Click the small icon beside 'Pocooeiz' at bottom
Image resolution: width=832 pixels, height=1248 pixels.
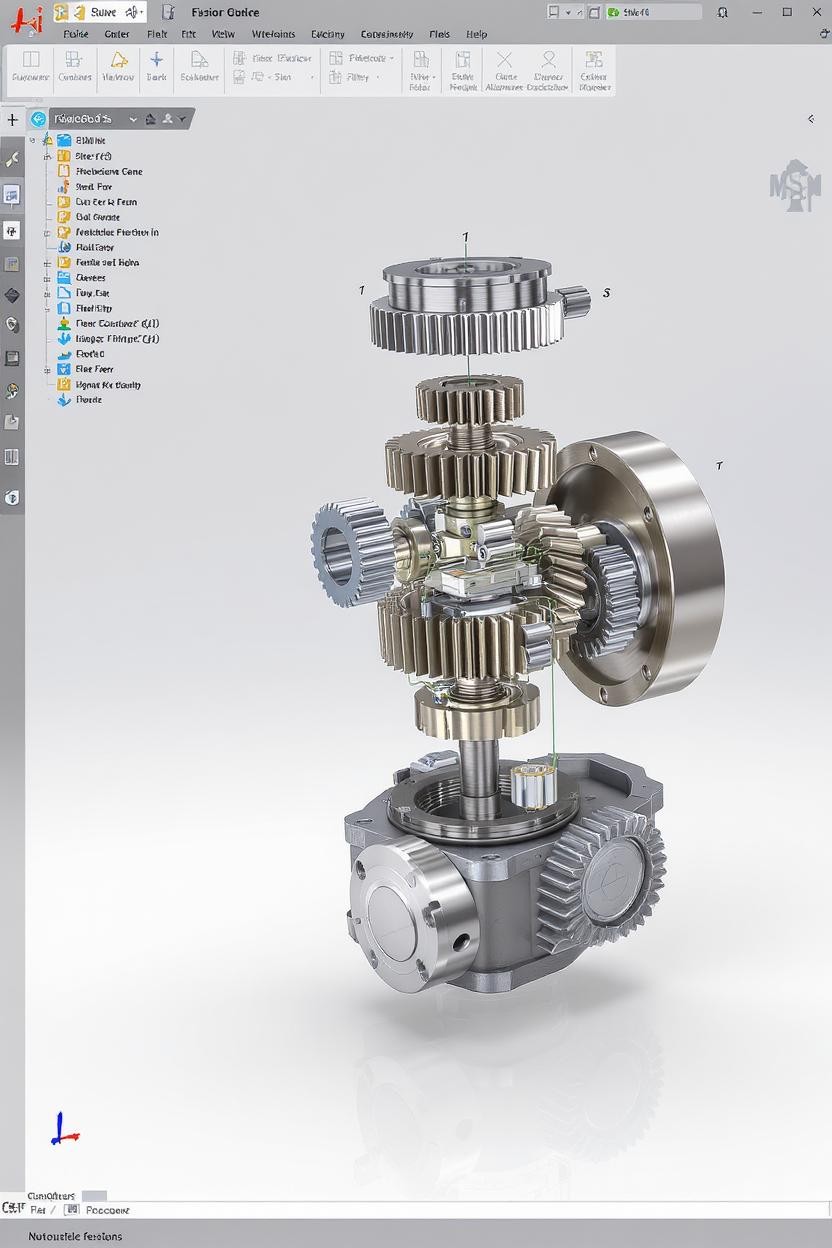[71, 1209]
